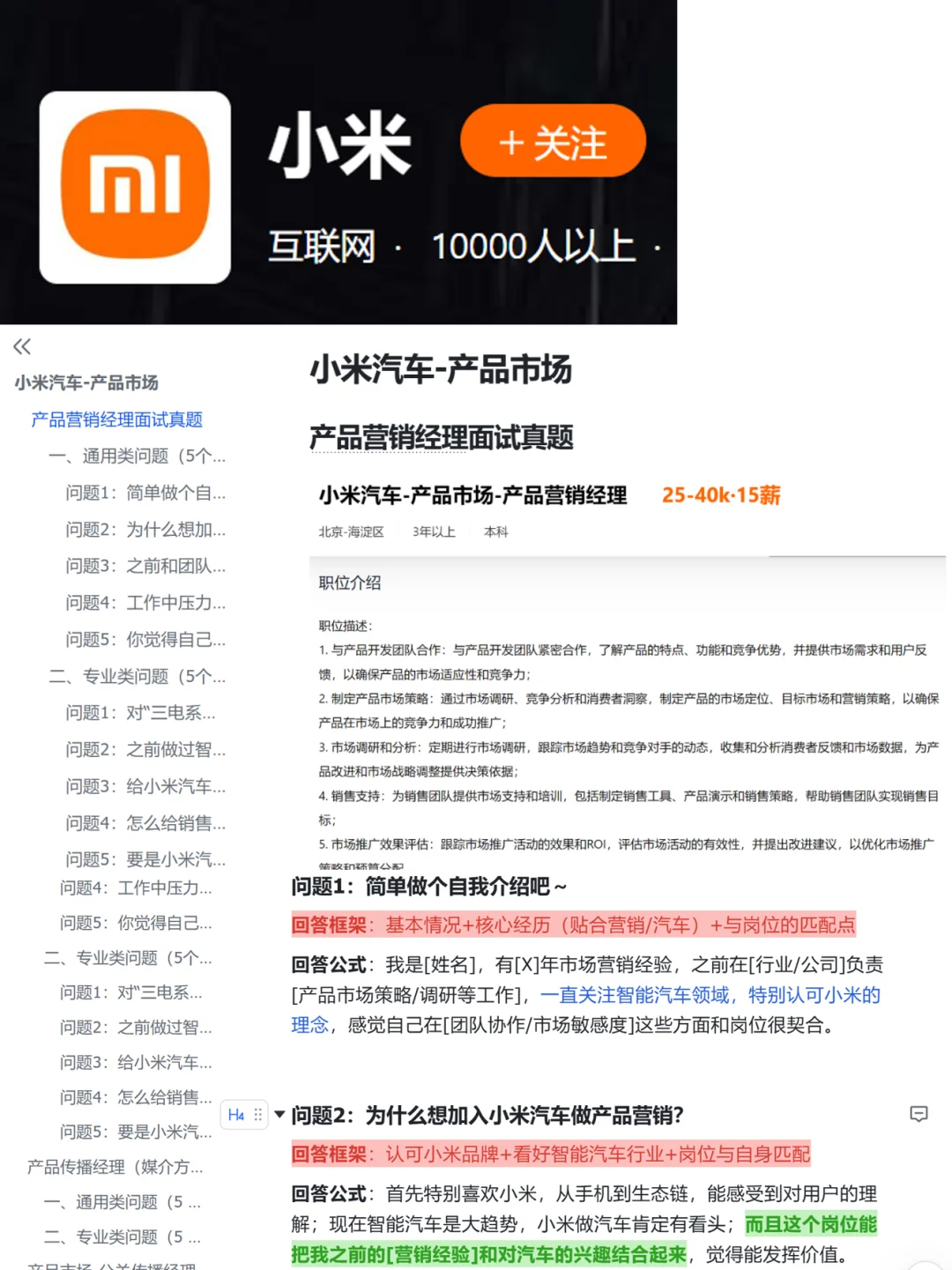Jump to 问题3: 之前和团队... in outline
Image resolution: width=952 pixels, height=1270 pixels.
(x=145, y=566)
